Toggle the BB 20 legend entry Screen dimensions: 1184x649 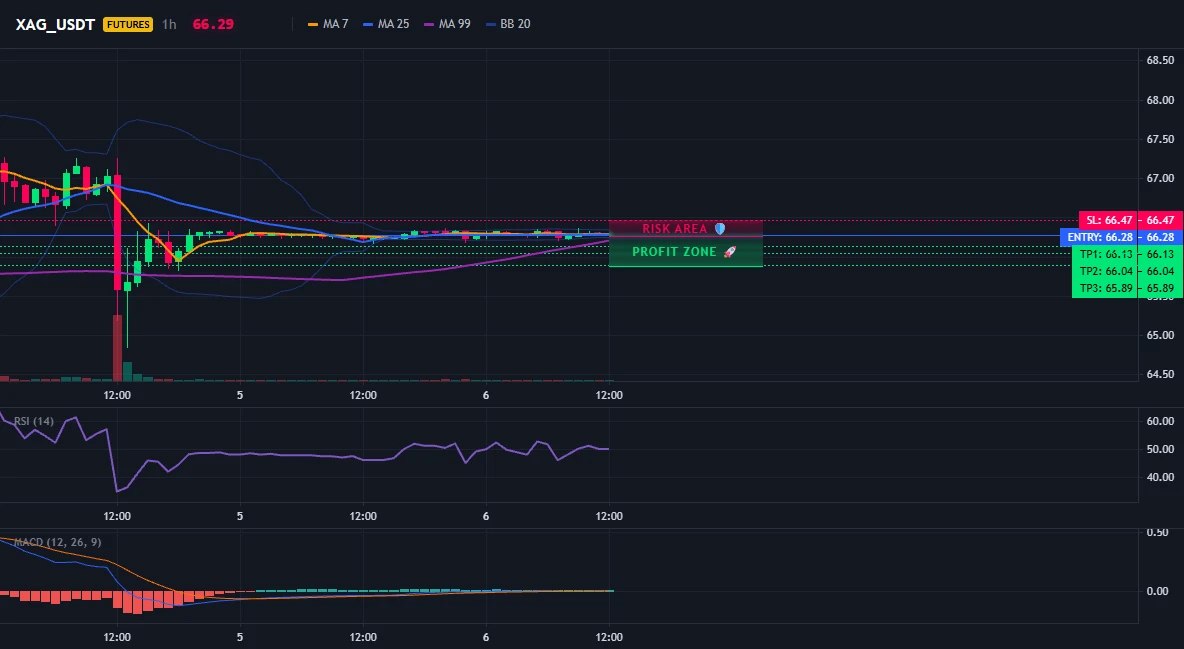click(508, 24)
